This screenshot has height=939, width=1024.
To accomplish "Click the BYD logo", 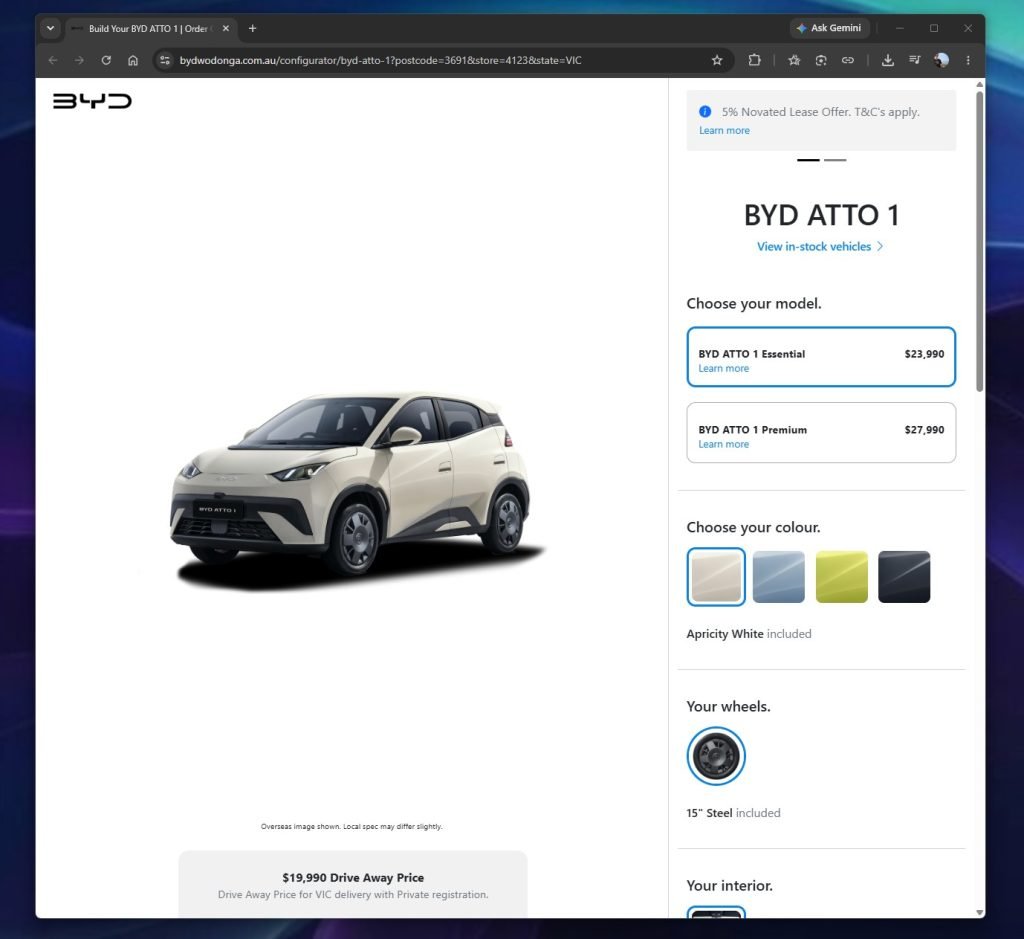I will [92, 101].
